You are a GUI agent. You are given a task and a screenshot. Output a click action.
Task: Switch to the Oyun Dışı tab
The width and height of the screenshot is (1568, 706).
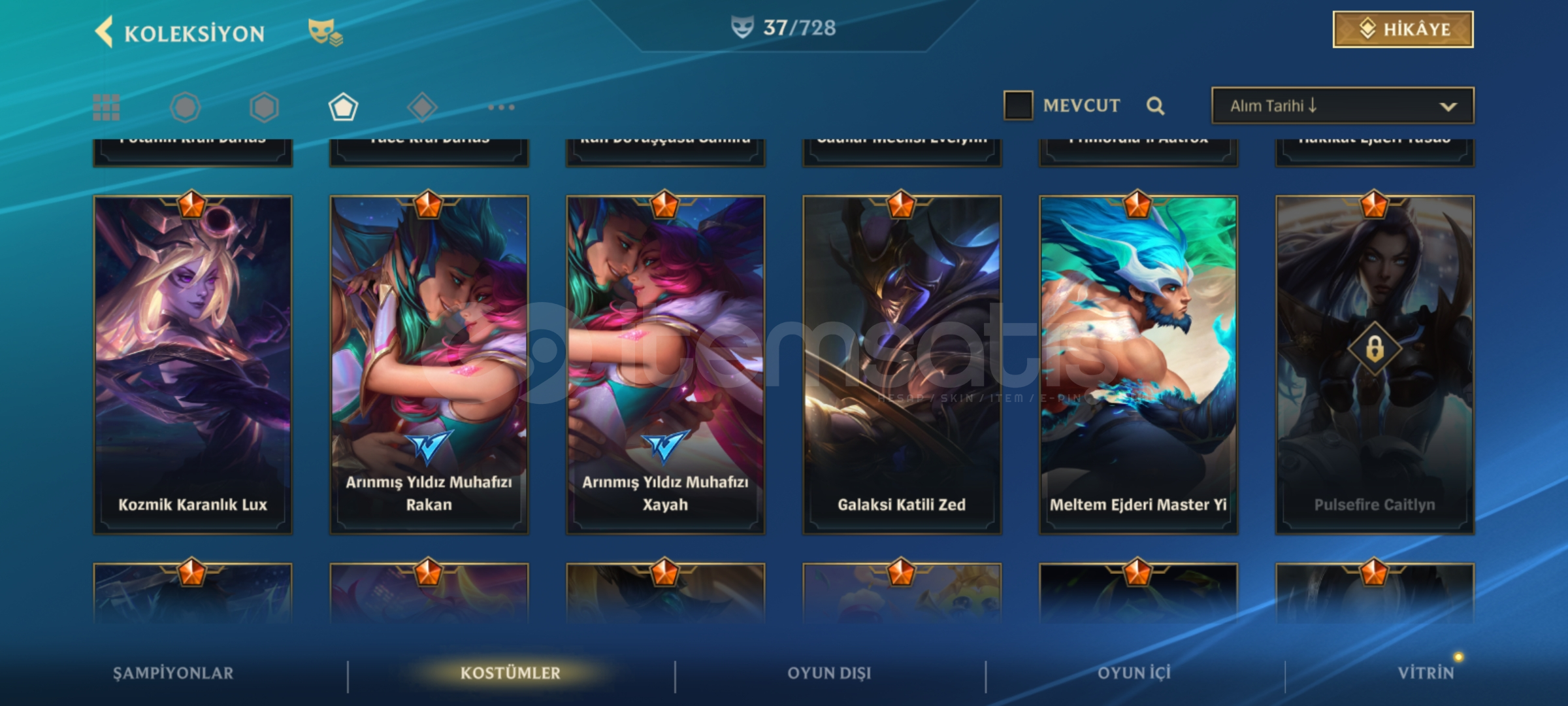point(829,673)
